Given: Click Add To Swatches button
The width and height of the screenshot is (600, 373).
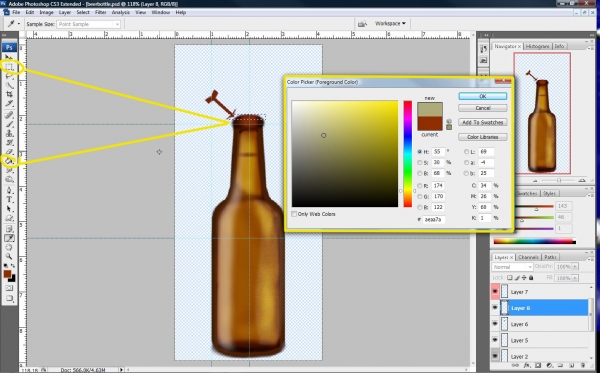Looking at the screenshot, I should (483, 122).
